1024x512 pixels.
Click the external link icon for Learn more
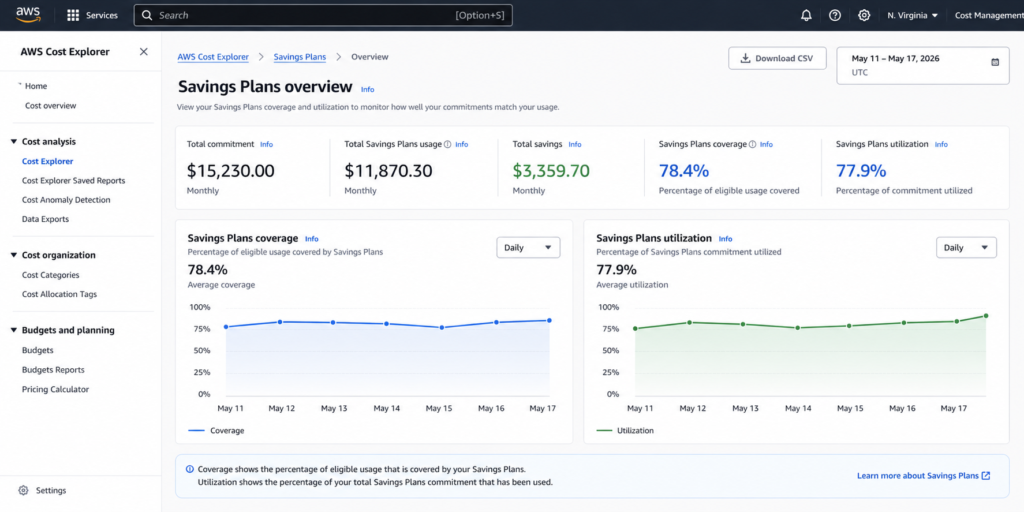pyautogui.click(x=986, y=476)
